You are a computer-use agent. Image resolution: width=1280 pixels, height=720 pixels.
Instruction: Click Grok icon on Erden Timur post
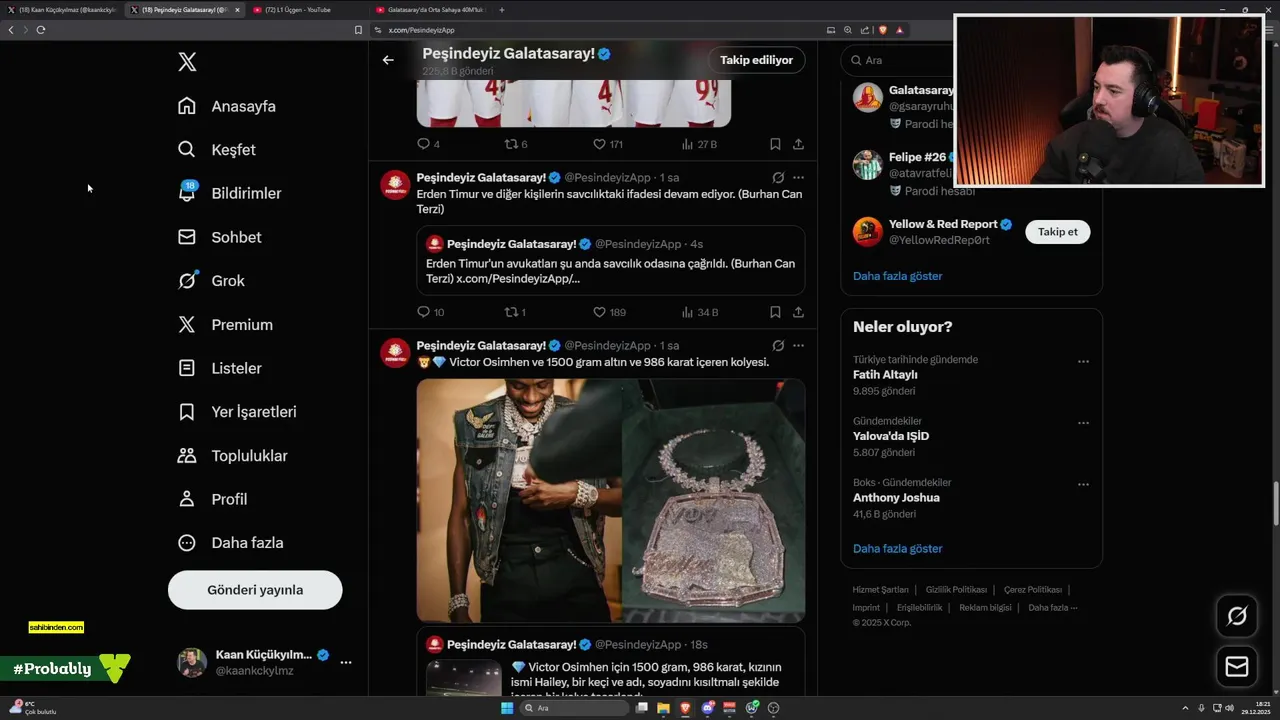tap(778, 177)
